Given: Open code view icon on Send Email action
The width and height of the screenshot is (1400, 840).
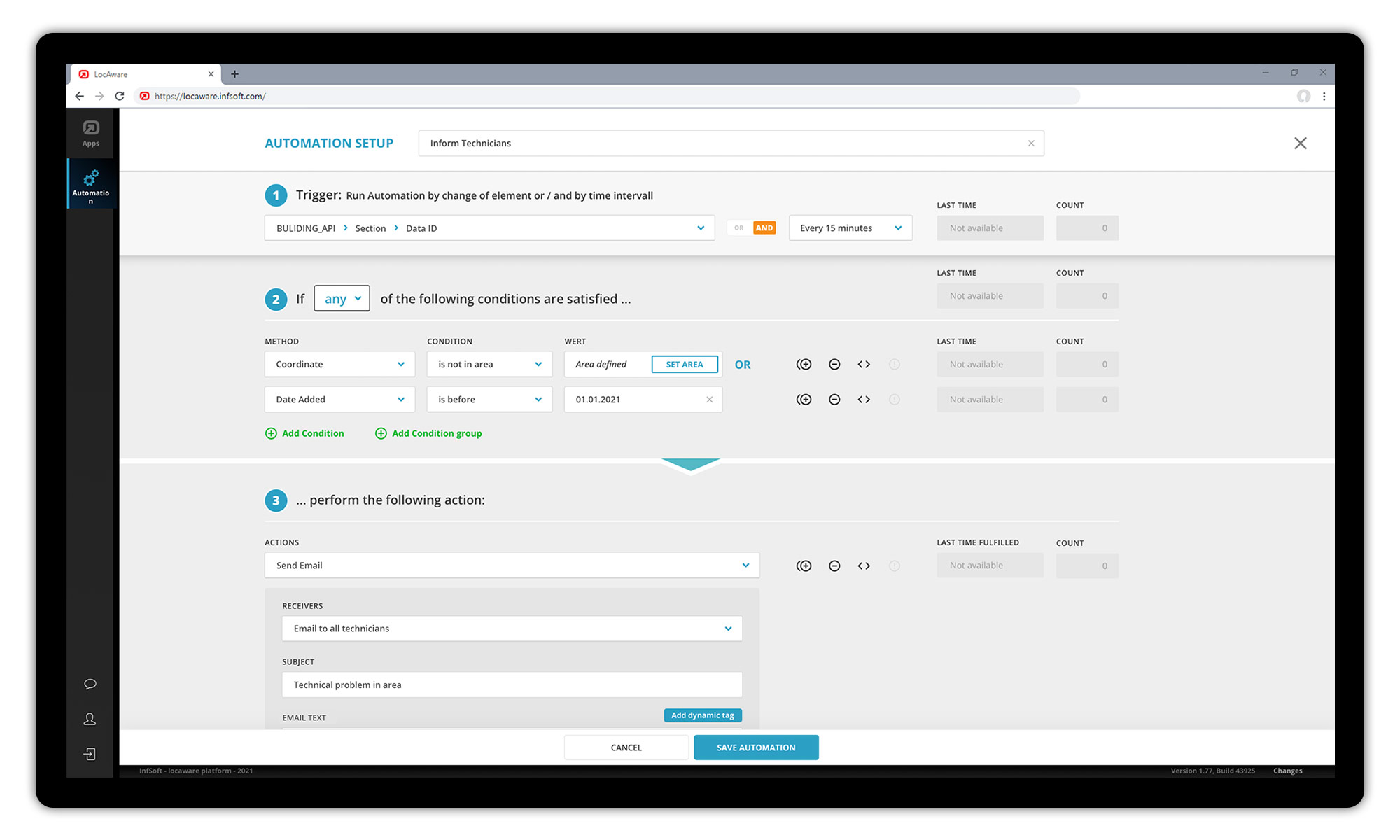Looking at the screenshot, I should tap(864, 566).
